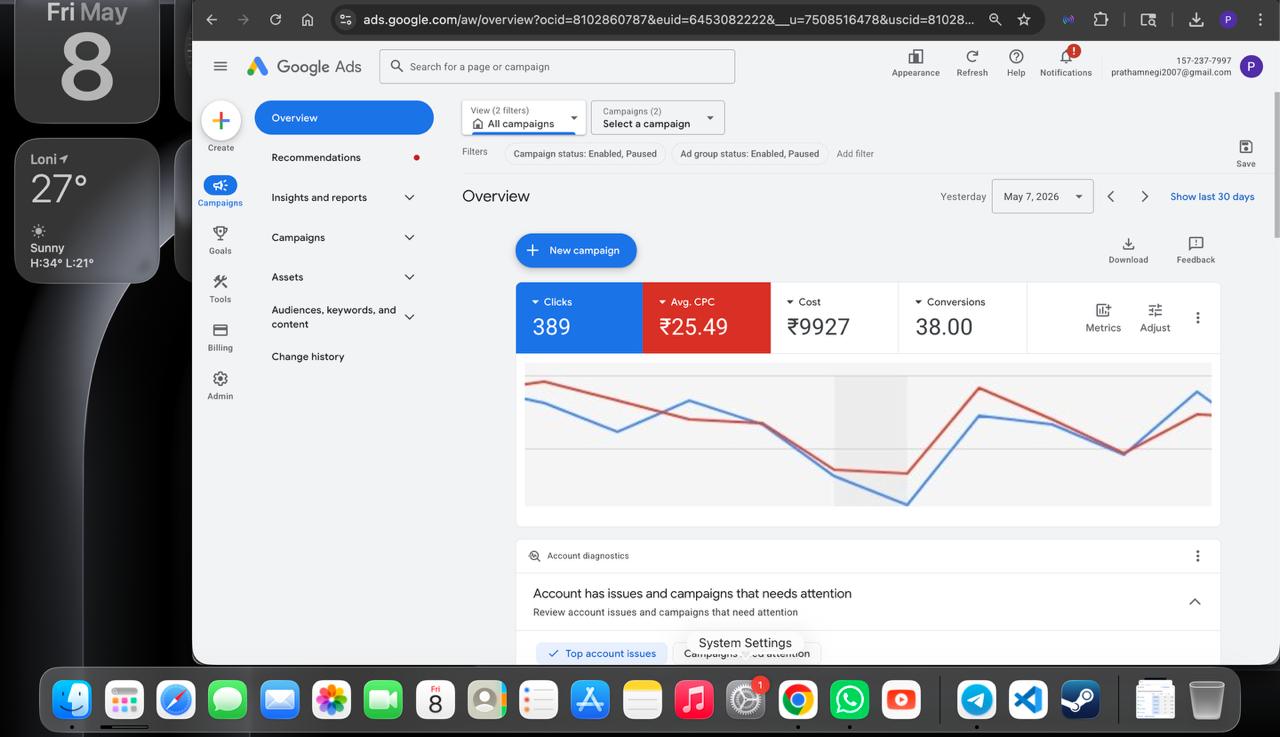
Task: Open the Google Ads main hamburger menu
Action: (x=220, y=66)
